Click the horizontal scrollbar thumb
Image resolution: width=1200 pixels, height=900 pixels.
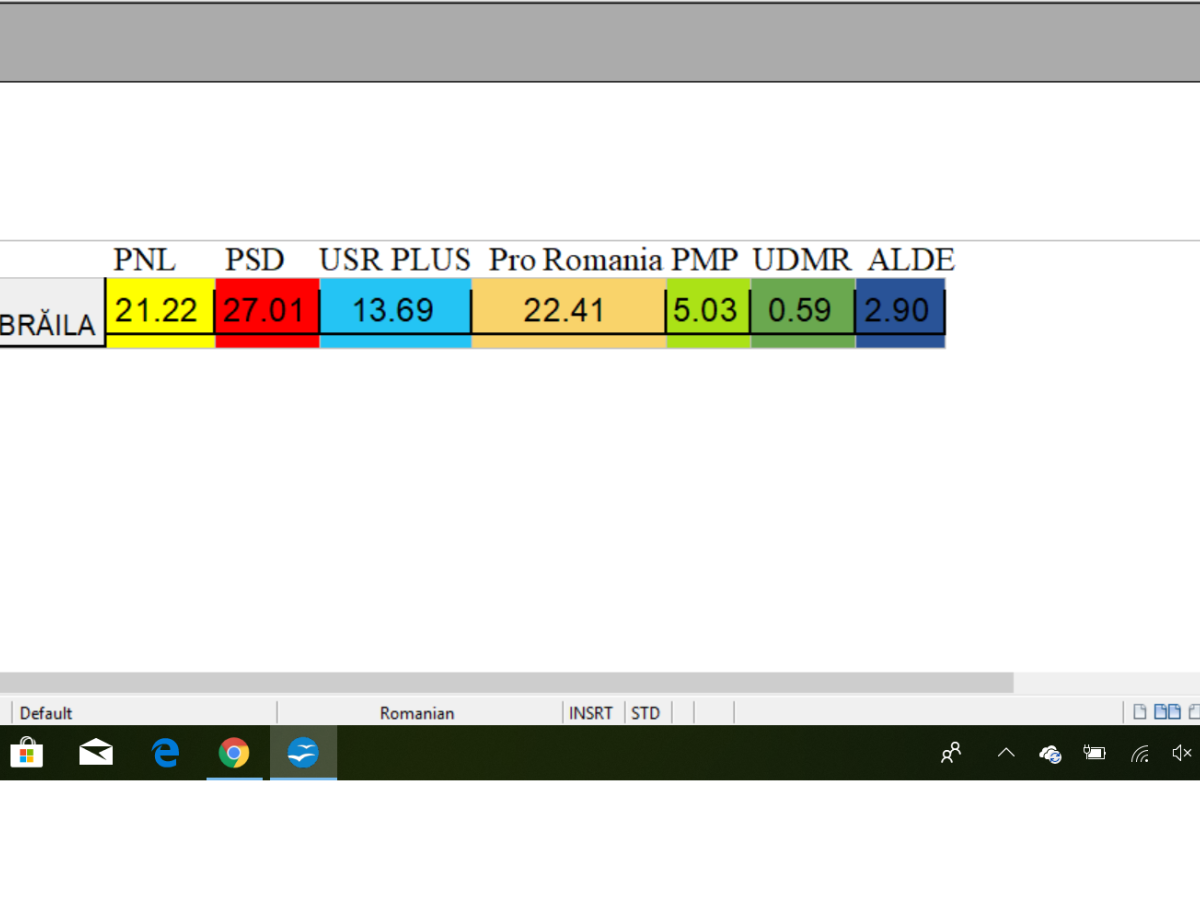pos(505,682)
